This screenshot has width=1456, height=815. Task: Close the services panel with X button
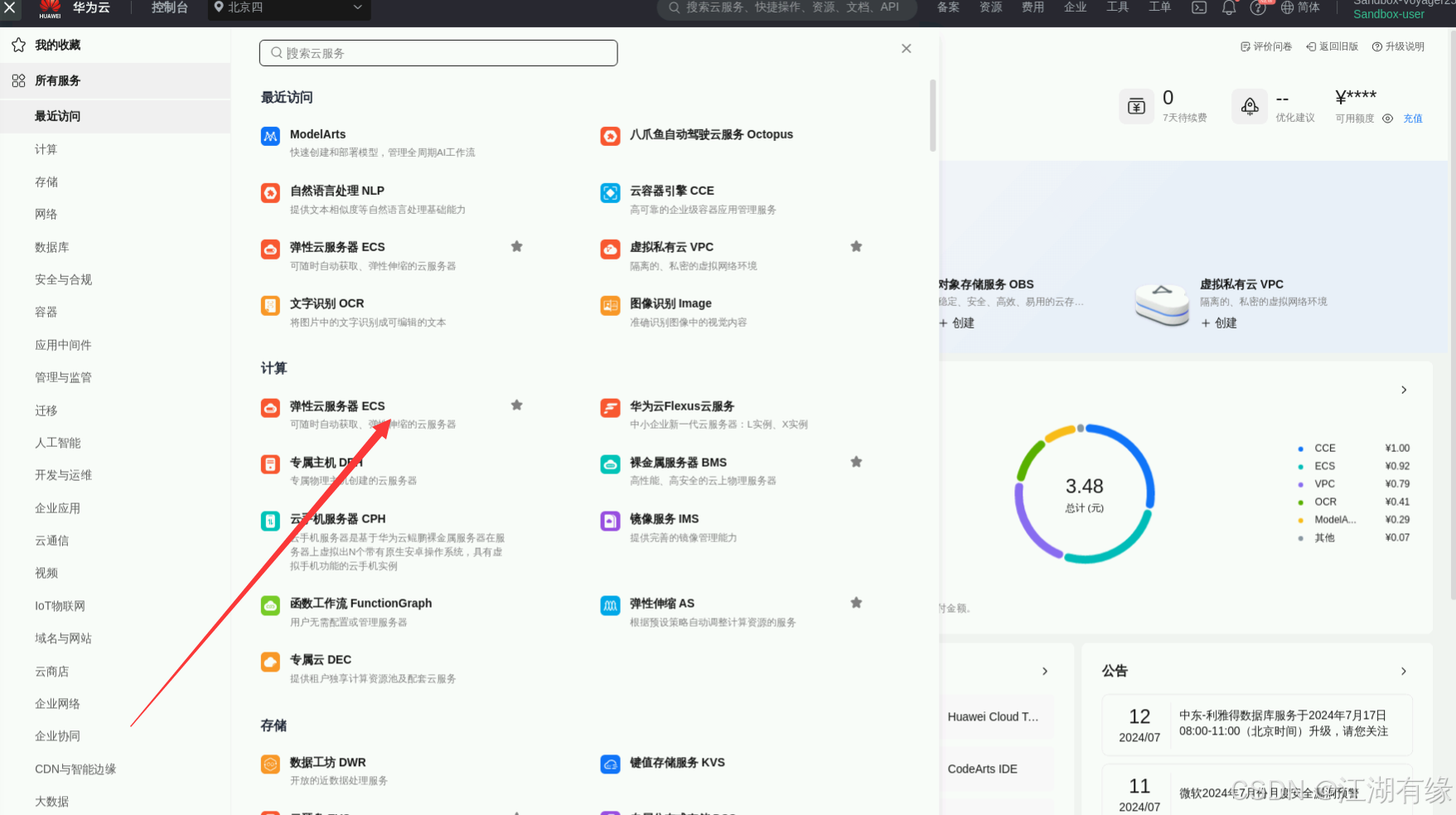click(907, 49)
